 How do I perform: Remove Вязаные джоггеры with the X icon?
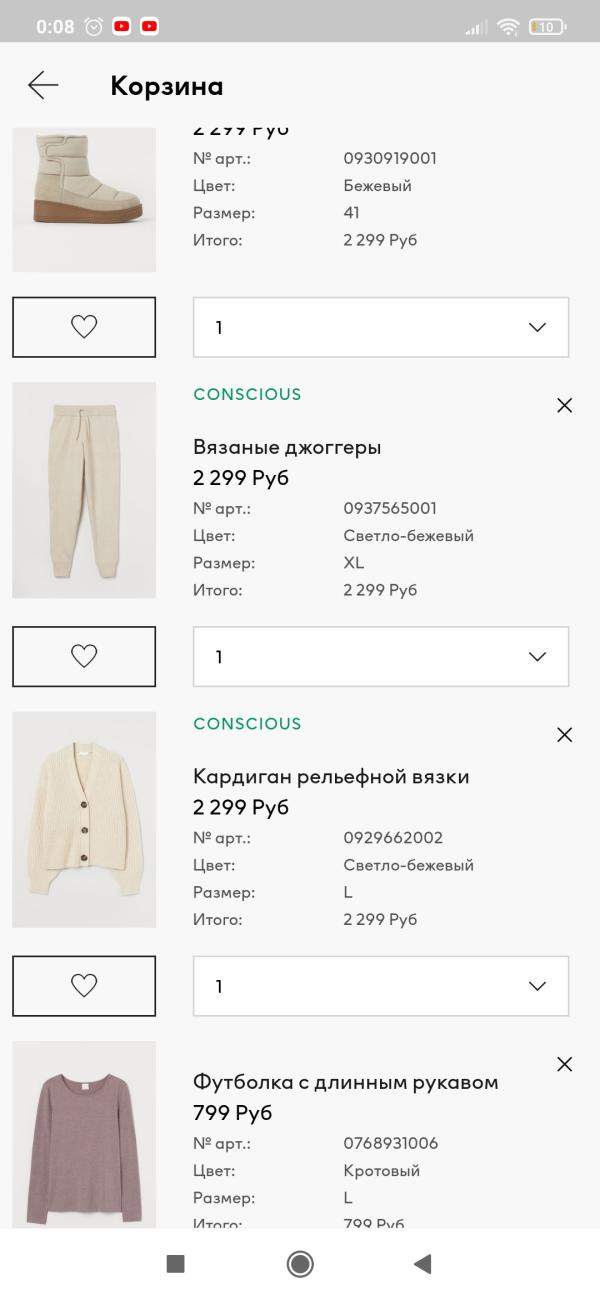[564, 405]
